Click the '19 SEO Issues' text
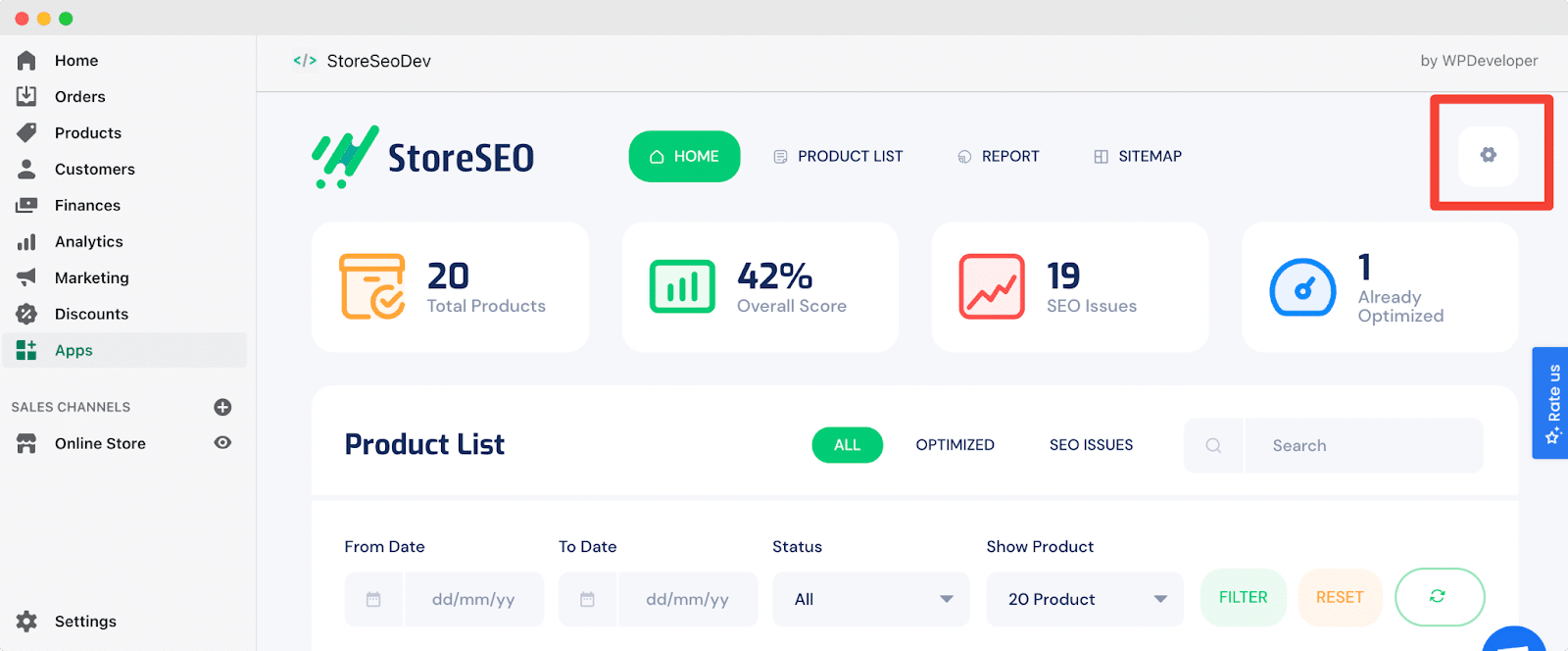Viewport: 1568px width, 651px height. (x=1092, y=287)
